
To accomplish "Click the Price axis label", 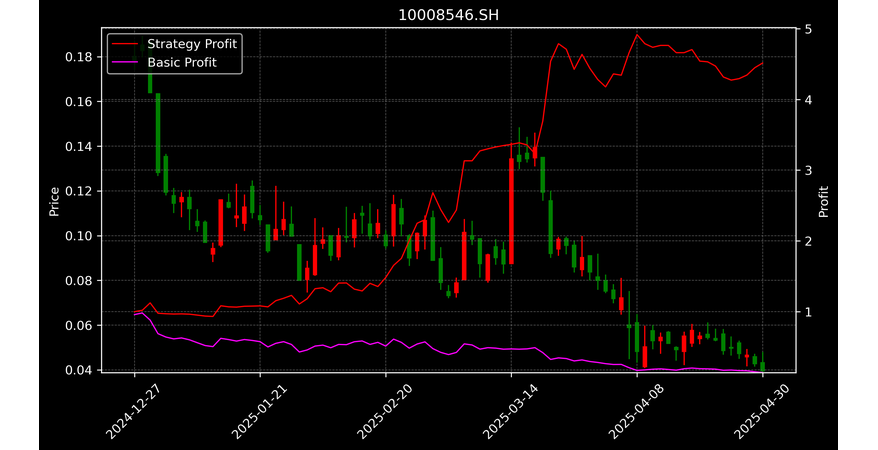I will coord(54,202).
